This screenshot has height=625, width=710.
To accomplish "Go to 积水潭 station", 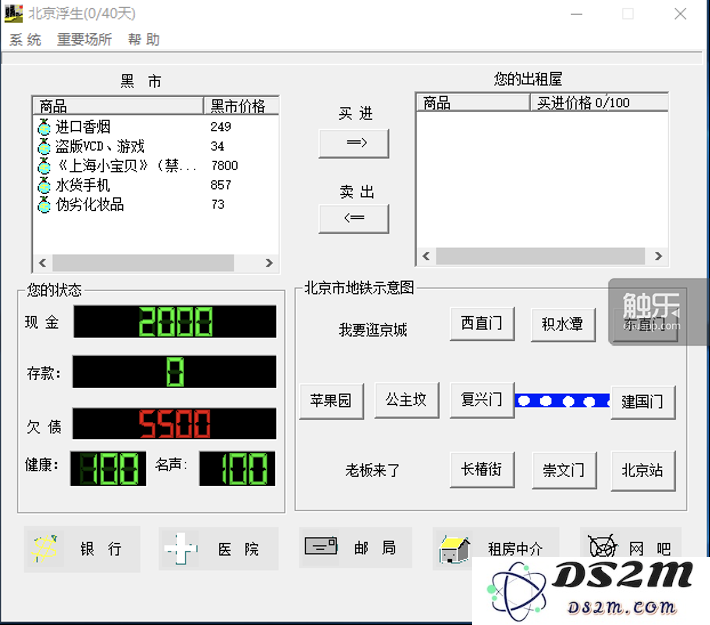I will [x=563, y=325].
